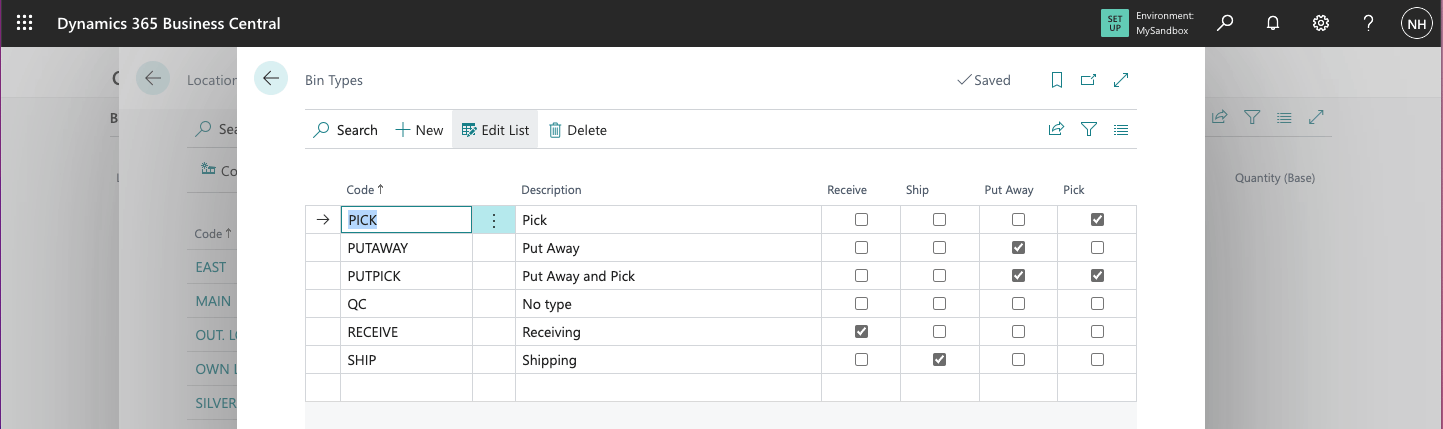Uncheck the Ship checkbox for SHIP row

tap(939, 360)
